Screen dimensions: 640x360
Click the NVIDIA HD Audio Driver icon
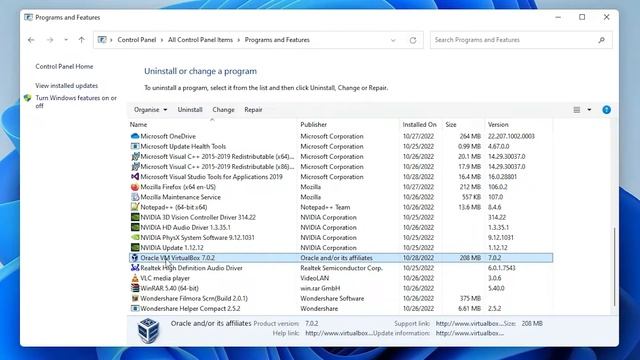click(x=135, y=227)
